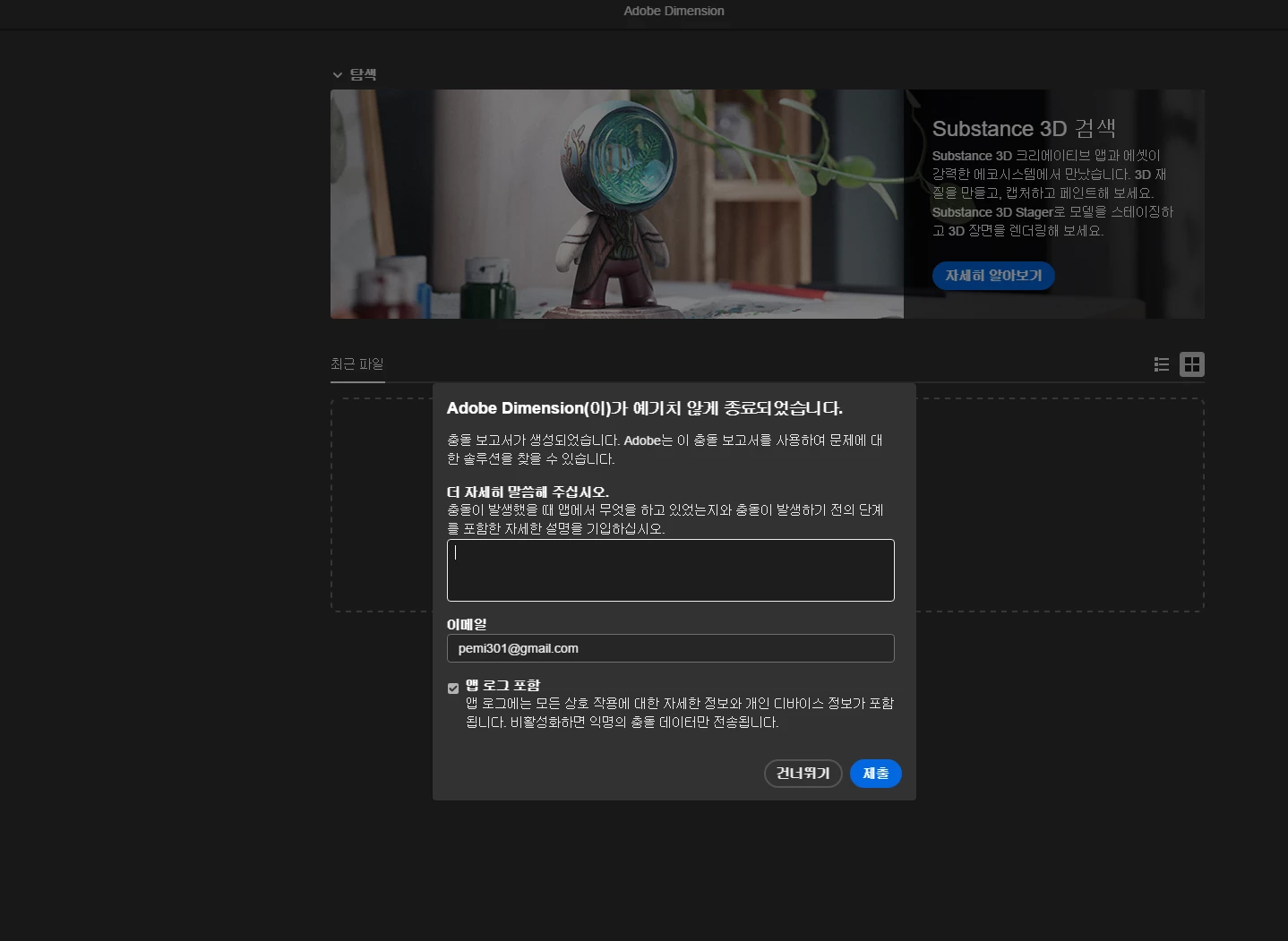Submit crash report with 제출 button

(876, 774)
